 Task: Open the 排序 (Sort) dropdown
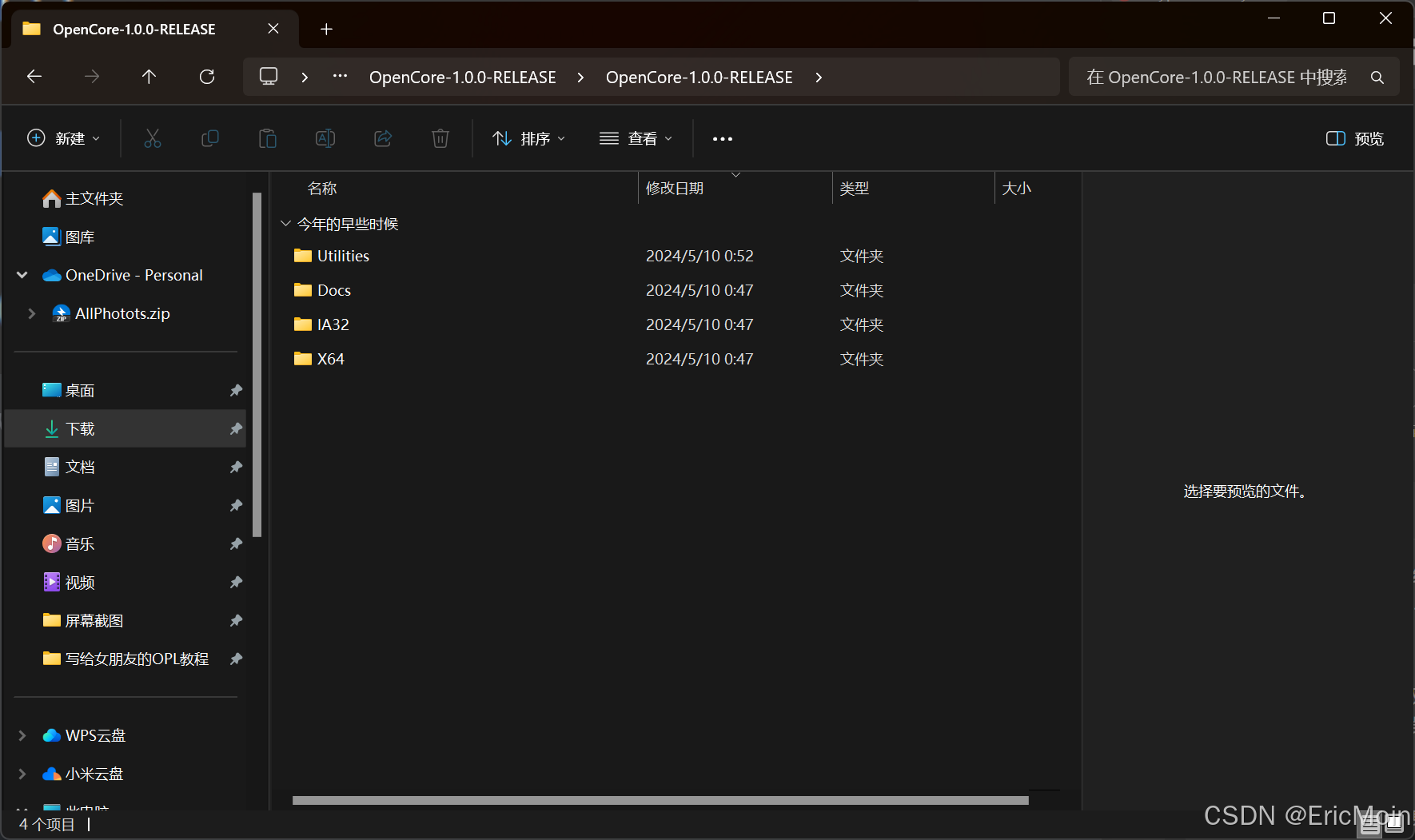tap(529, 138)
